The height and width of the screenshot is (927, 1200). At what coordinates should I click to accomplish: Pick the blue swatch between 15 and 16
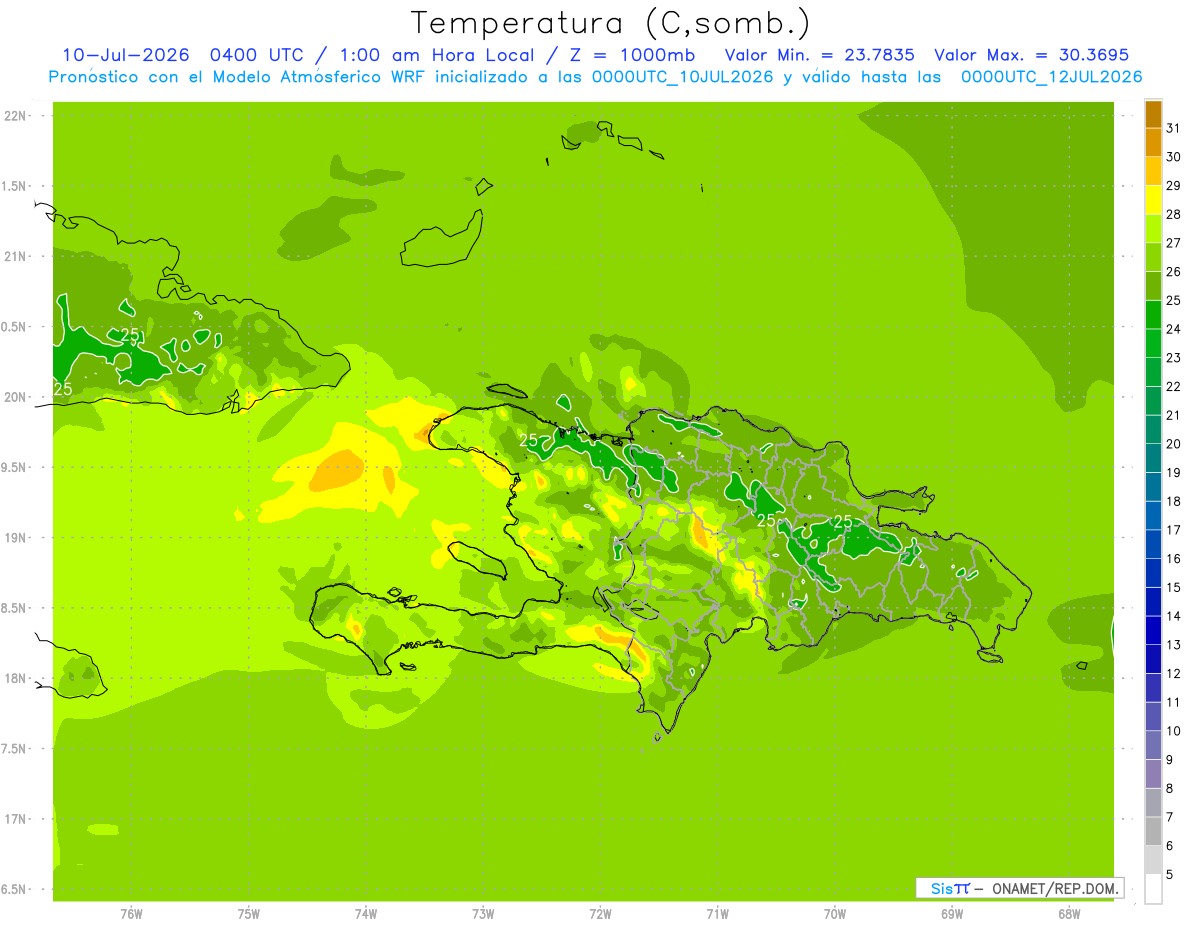pyautogui.click(x=1153, y=573)
